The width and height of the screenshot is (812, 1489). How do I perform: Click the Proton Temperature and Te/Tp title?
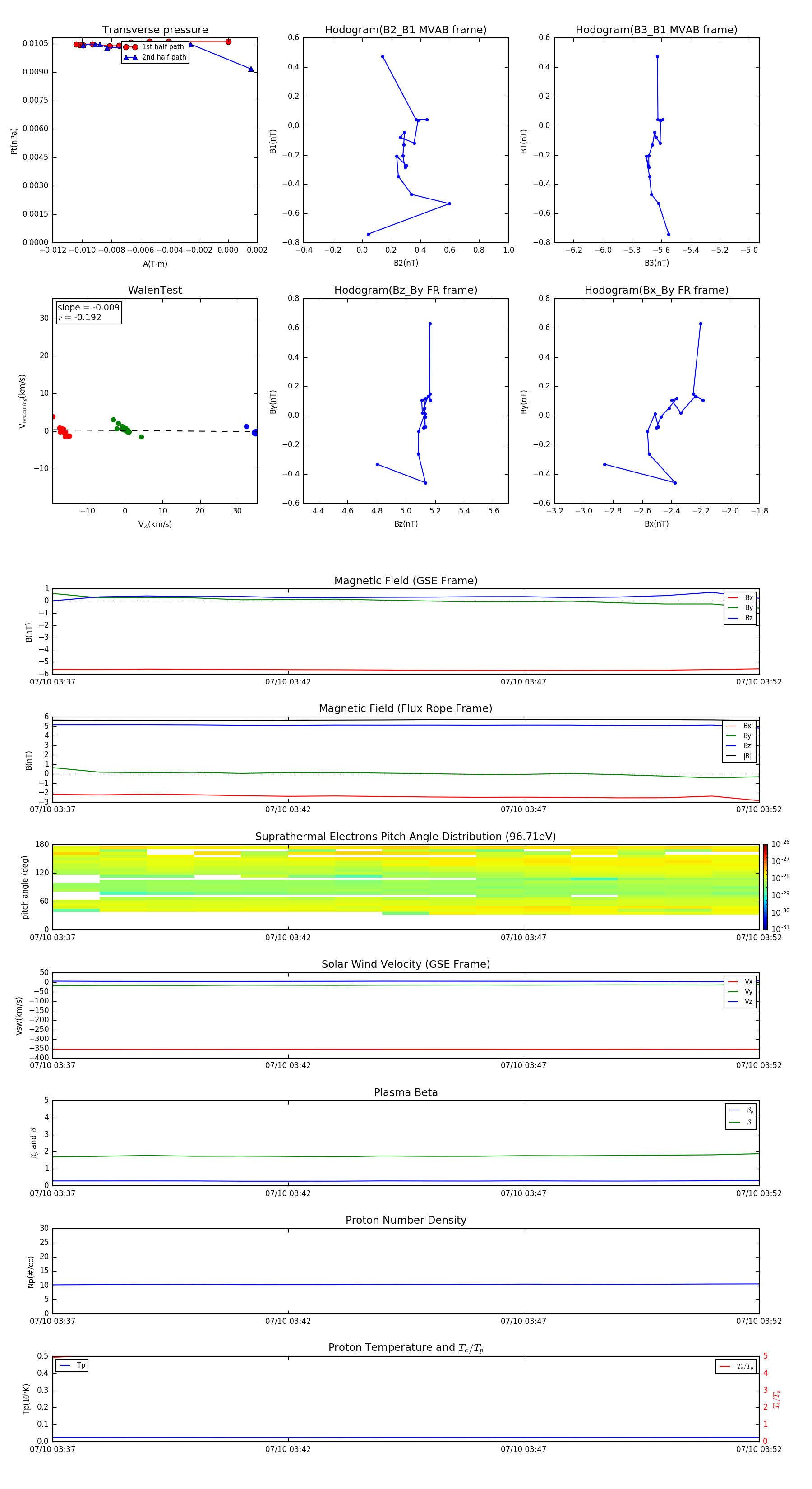pos(406,1348)
